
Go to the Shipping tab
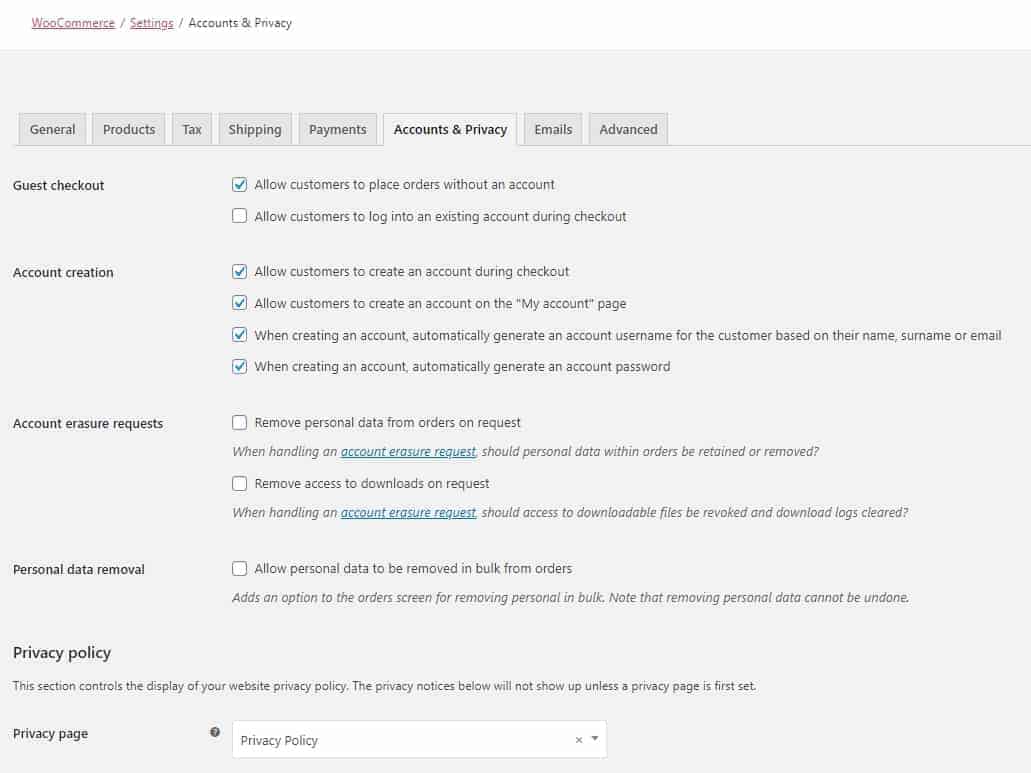[x=255, y=129]
